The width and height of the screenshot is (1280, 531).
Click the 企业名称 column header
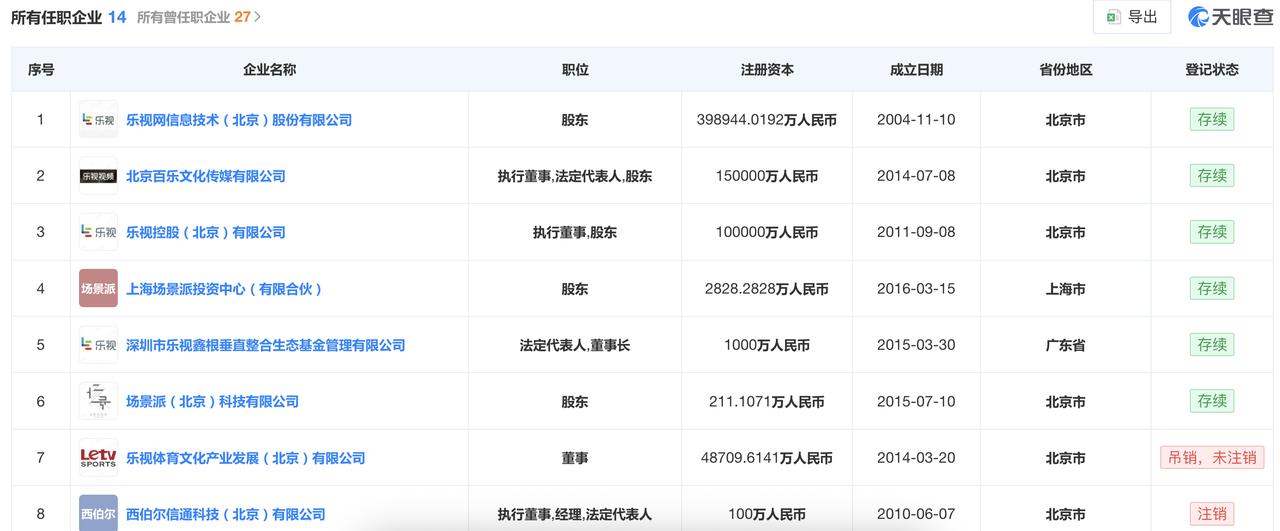[x=270, y=70]
